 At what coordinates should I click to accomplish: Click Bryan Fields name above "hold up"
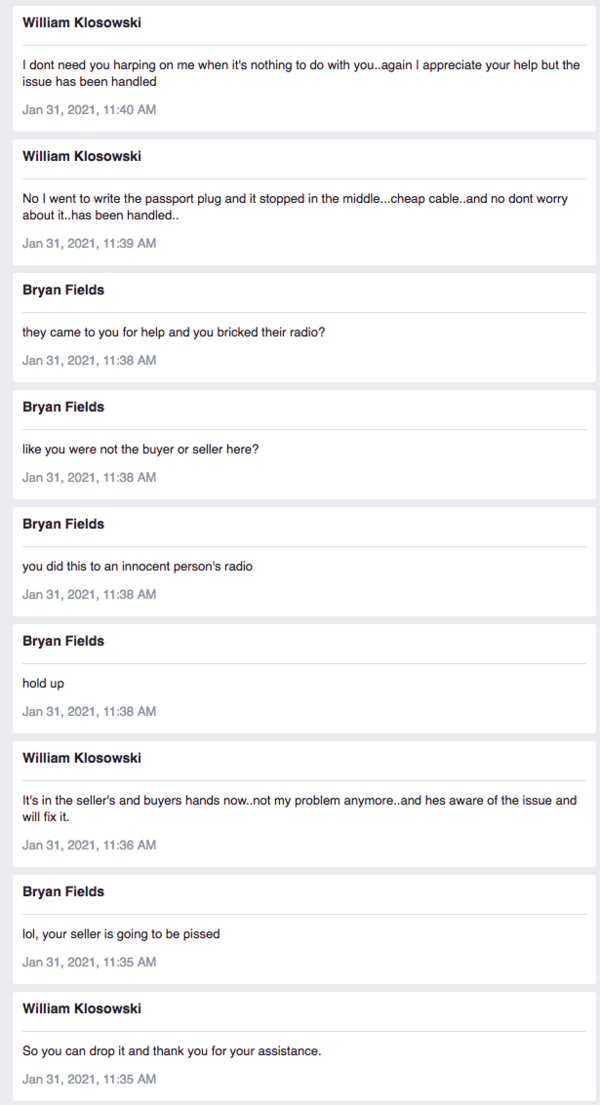63,641
